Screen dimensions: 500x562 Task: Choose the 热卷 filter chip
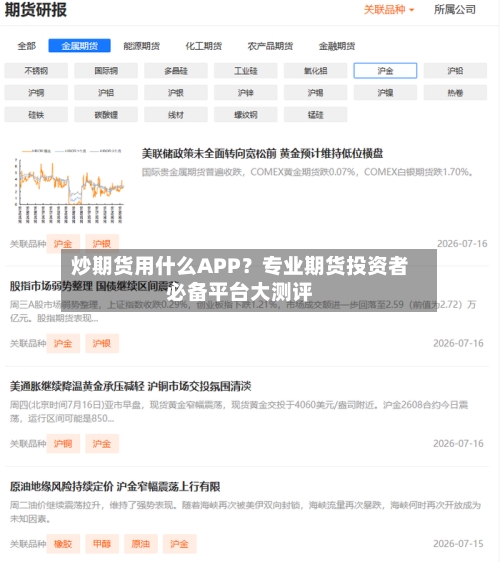(455, 93)
